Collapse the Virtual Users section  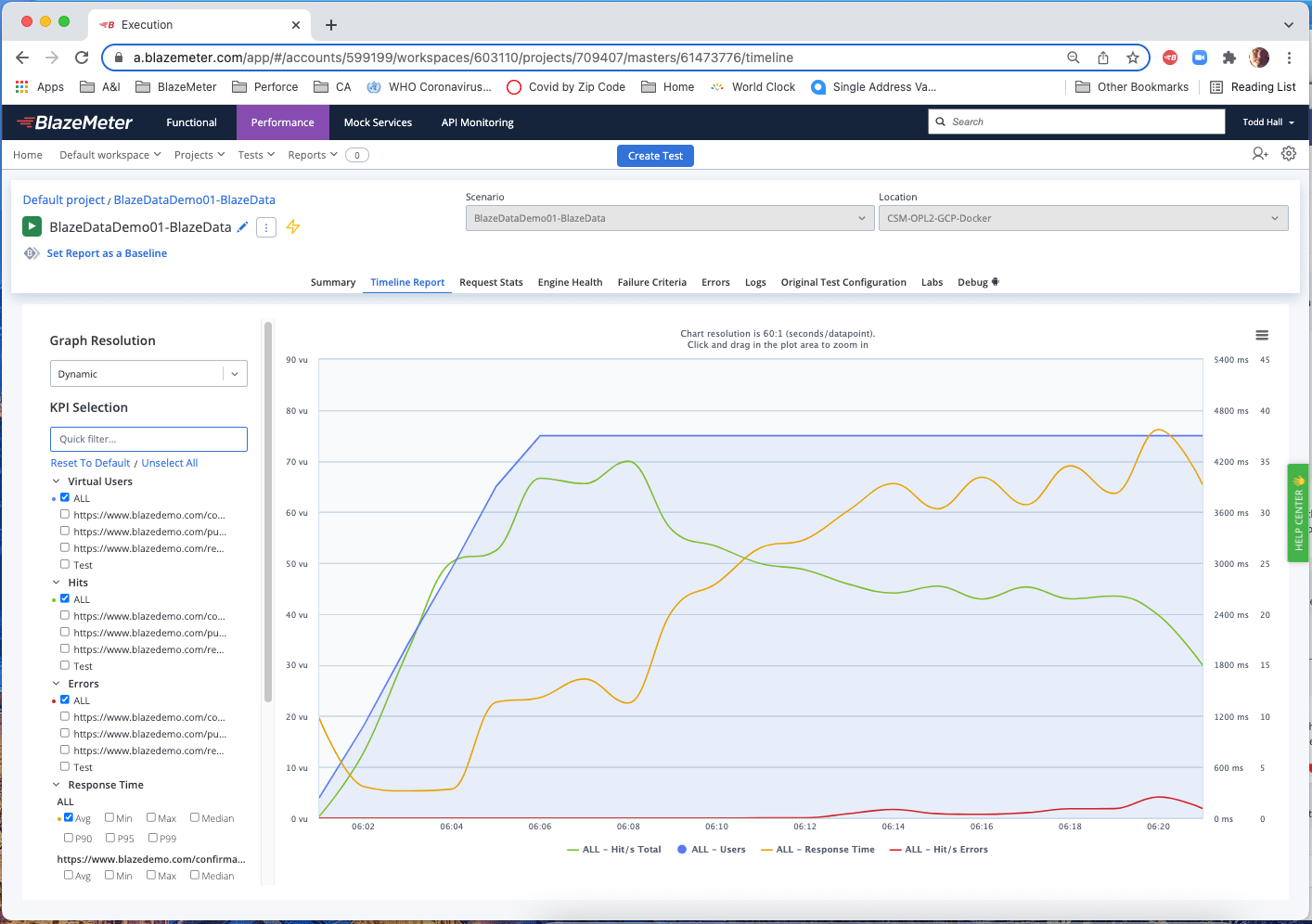coord(57,481)
